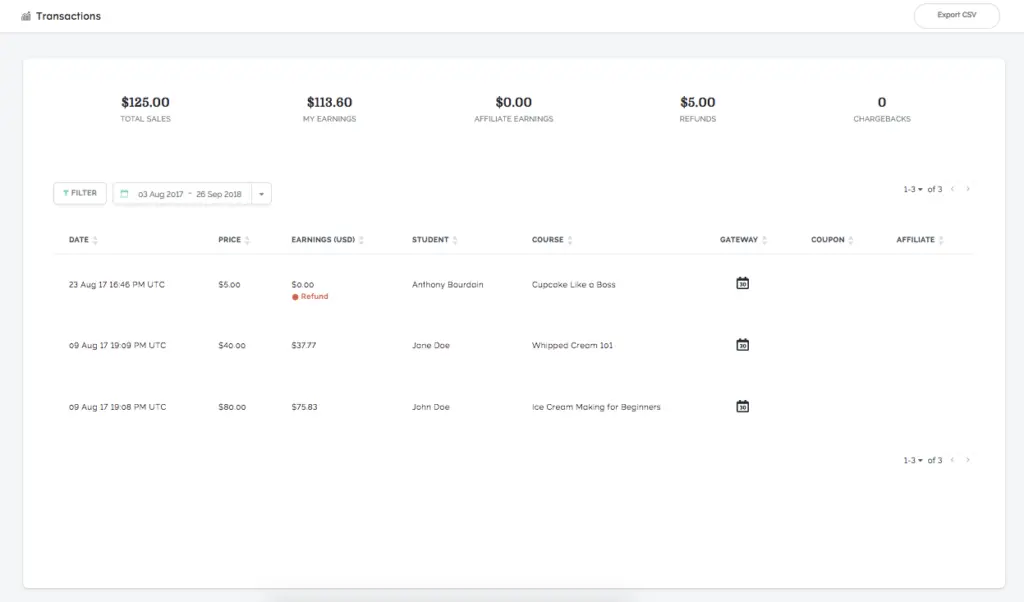This screenshot has width=1024, height=602.
Task: Go to next page using top pagination arrow
Action: pyautogui.click(x=968, y=189)
